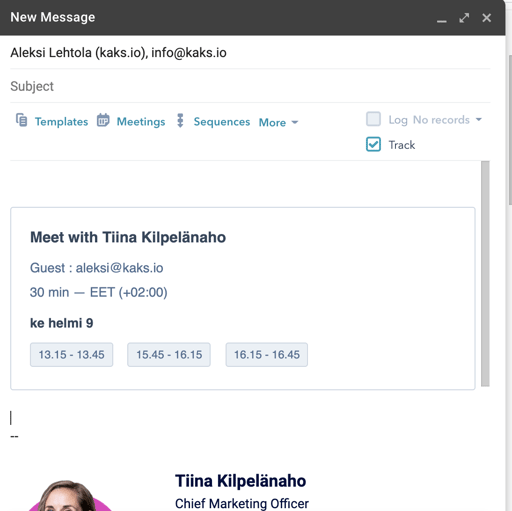Viewport: 512px width, 511px height.
Task: Enable the Log checkbox
Action: (x=373, y=119)
